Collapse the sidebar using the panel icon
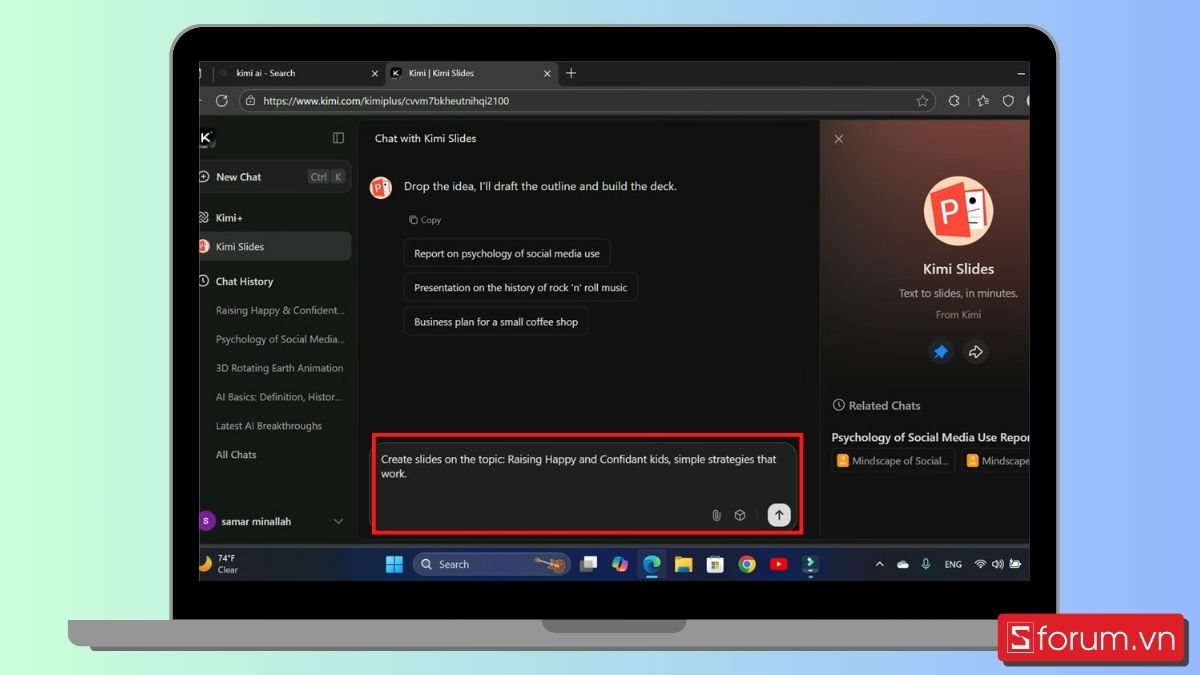This screenshot has width=1200, height=675. 338,138
